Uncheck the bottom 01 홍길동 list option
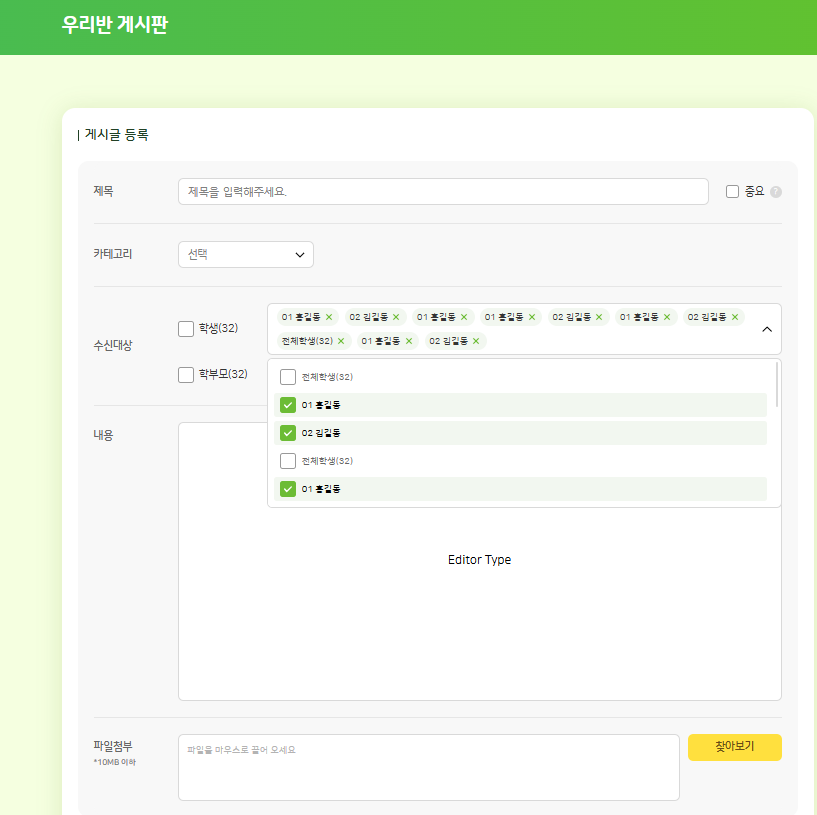Image resolution: width=817 pixels, height=815 pixels. point(288,489)
